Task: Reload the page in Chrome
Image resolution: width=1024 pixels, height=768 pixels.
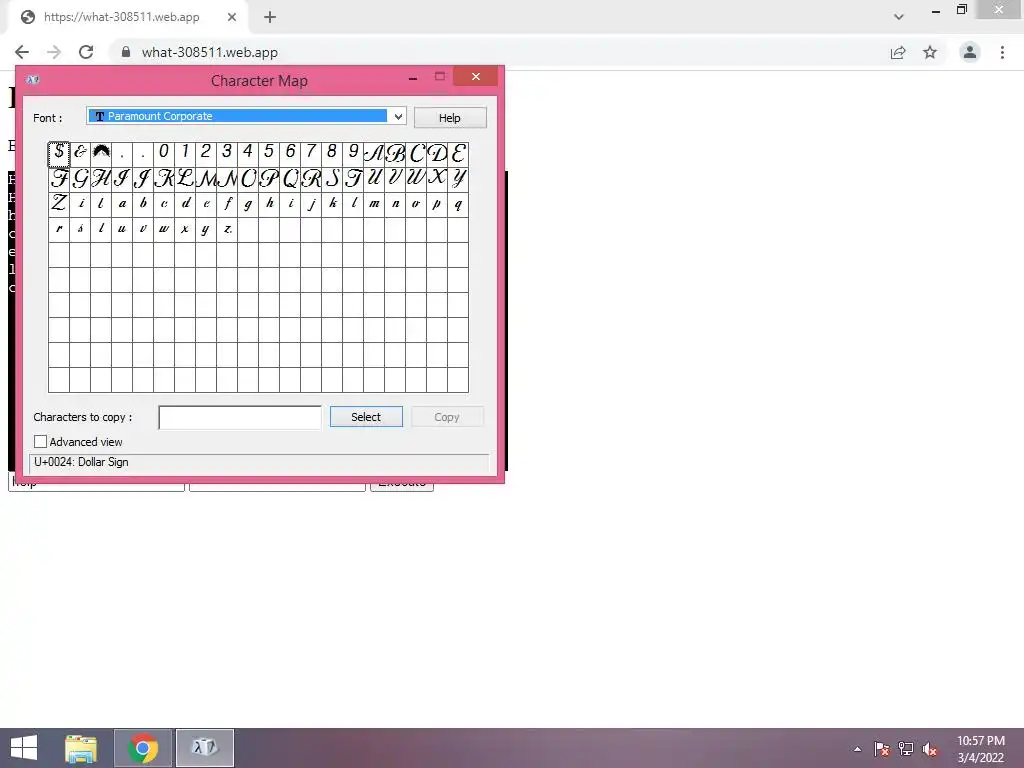Action: coord(86,52)
